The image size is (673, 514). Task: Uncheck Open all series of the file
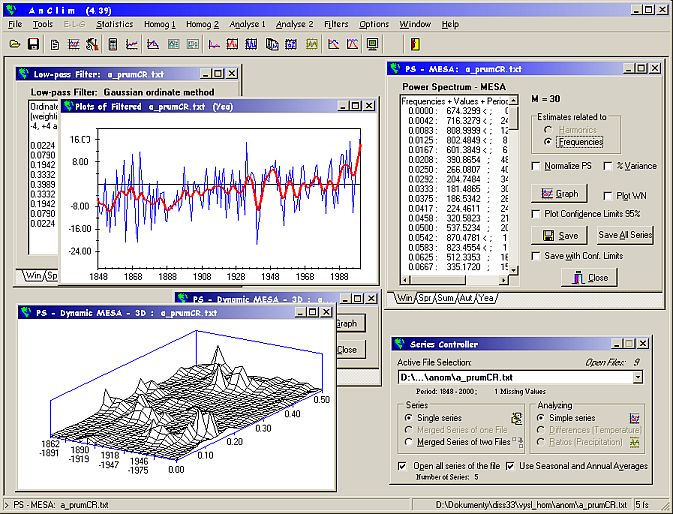[402, 466]
